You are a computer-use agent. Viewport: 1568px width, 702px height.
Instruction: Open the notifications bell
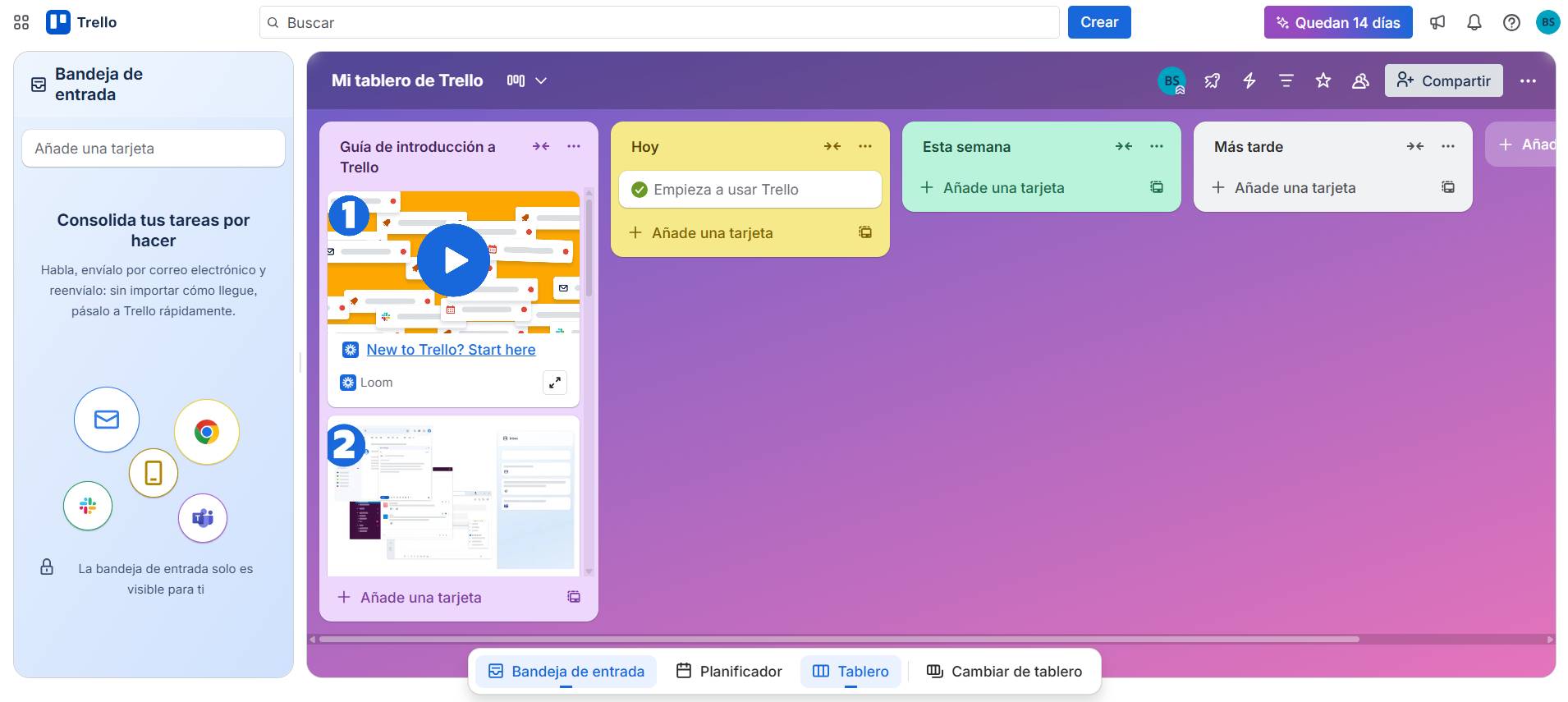[1474, 22]
